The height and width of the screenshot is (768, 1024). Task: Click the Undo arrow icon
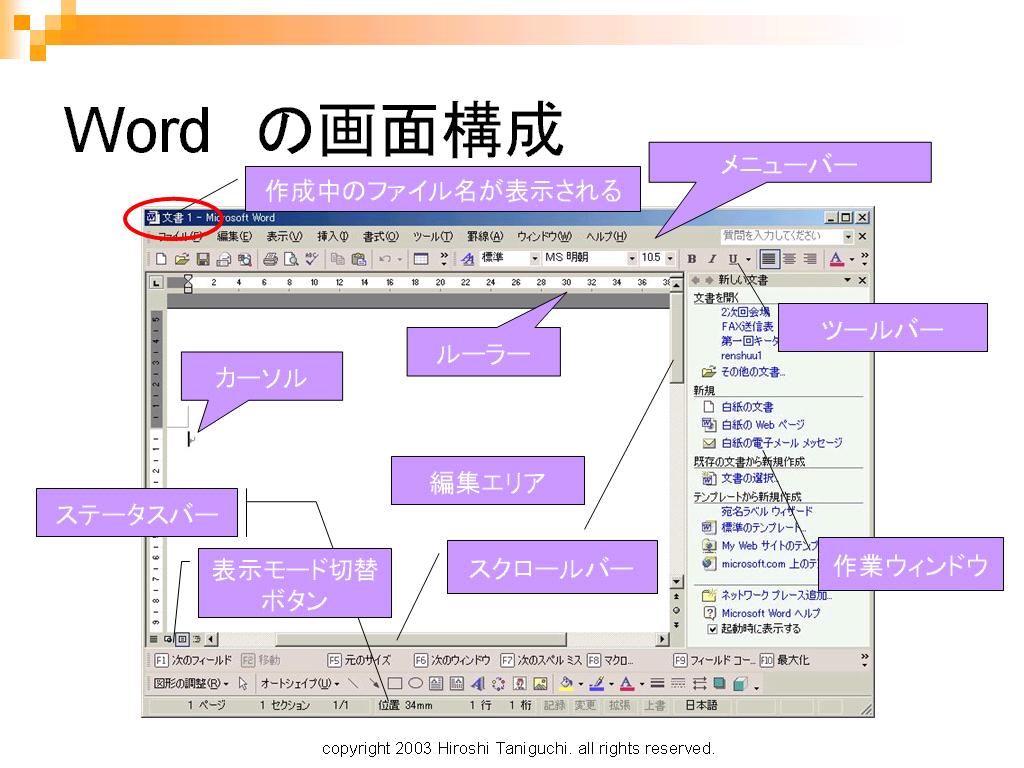point(385,259)
